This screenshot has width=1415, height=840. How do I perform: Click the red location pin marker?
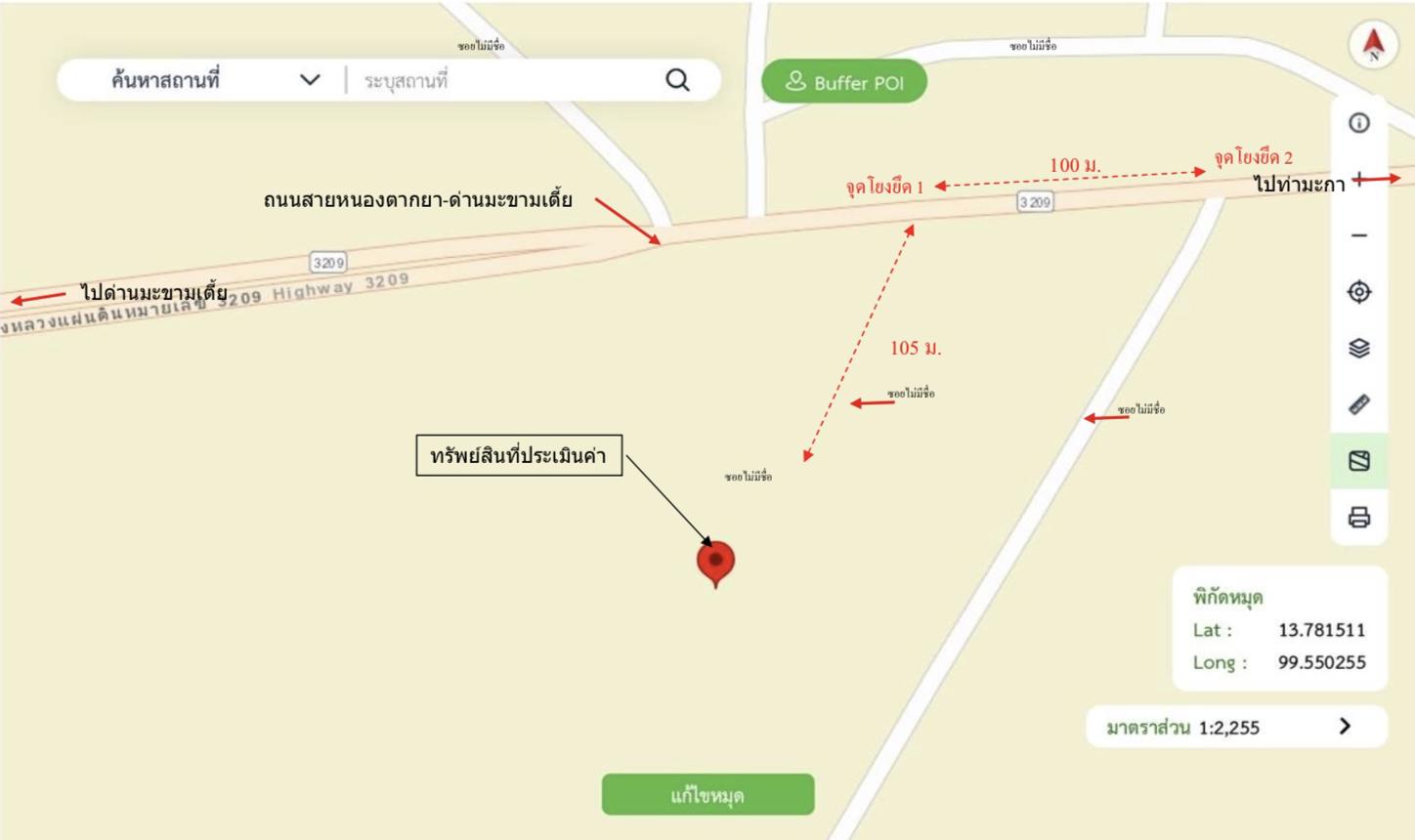[715, 564]
